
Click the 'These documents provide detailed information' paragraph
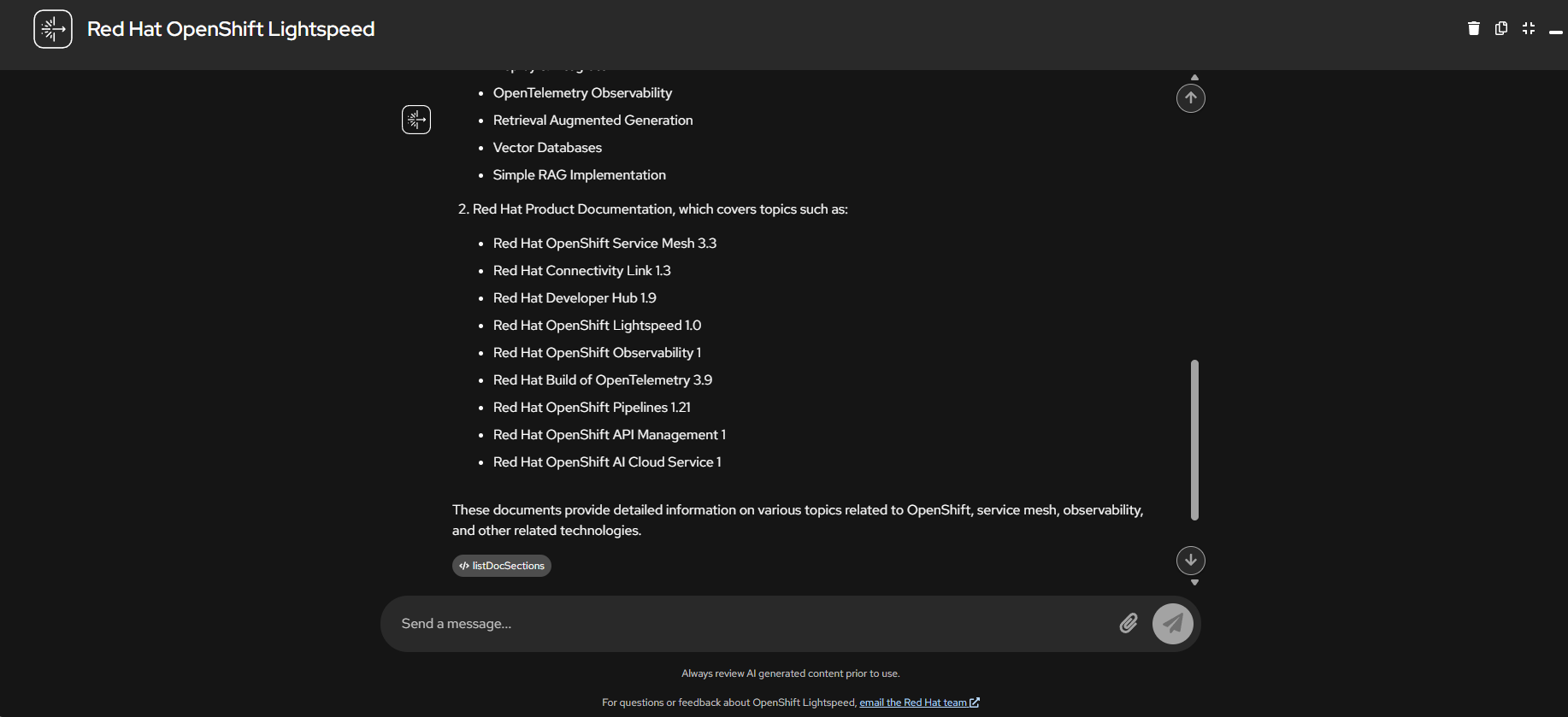pyautogui.click(x=798, y=520)
